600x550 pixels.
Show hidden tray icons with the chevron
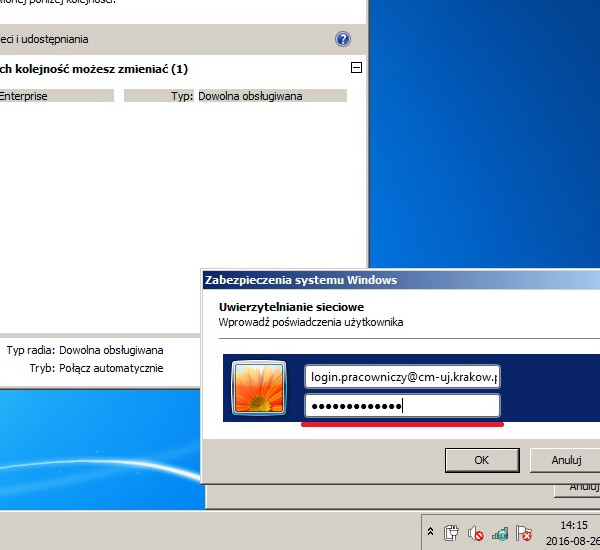click(430, 533)
